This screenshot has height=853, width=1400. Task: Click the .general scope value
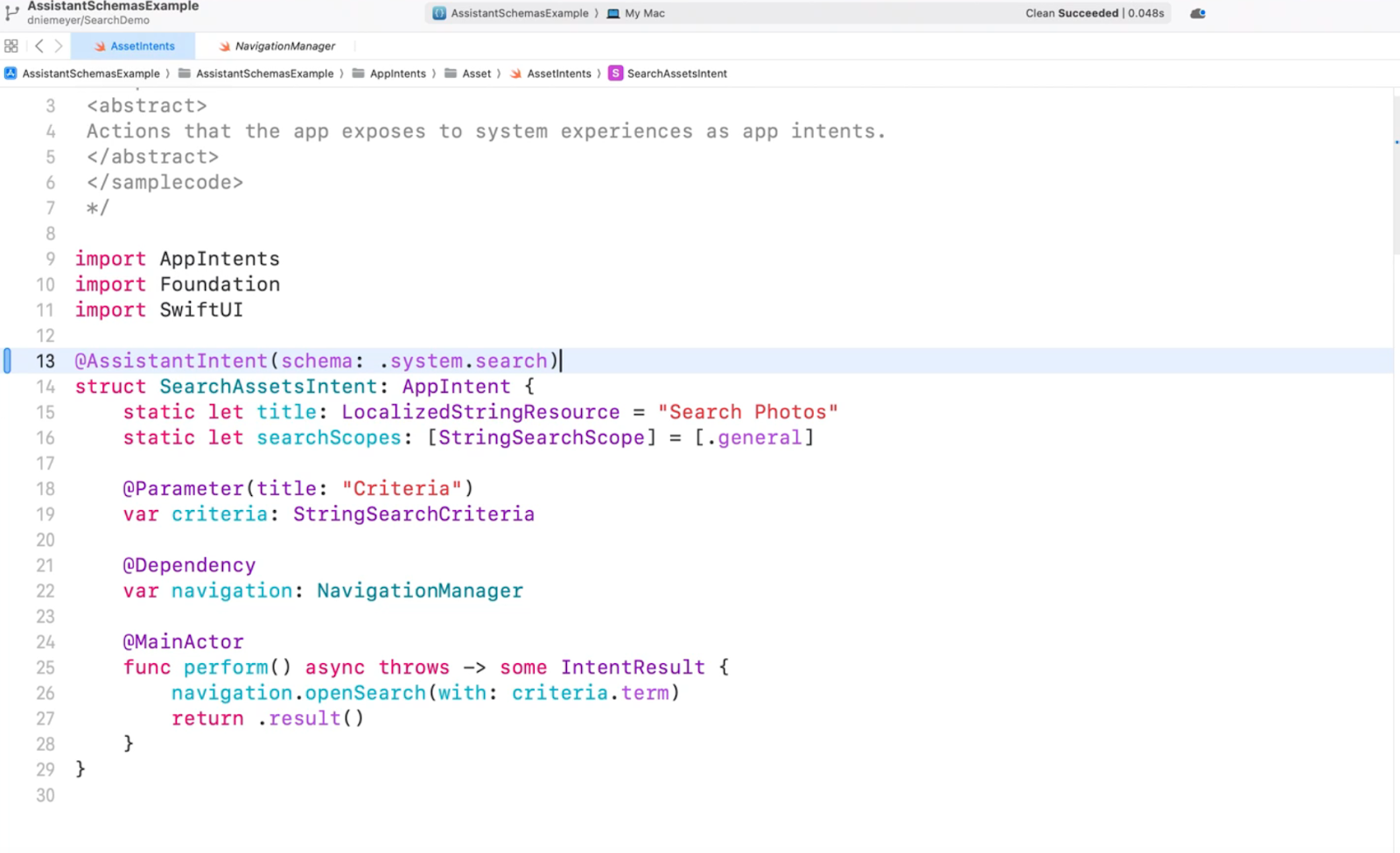754,437
